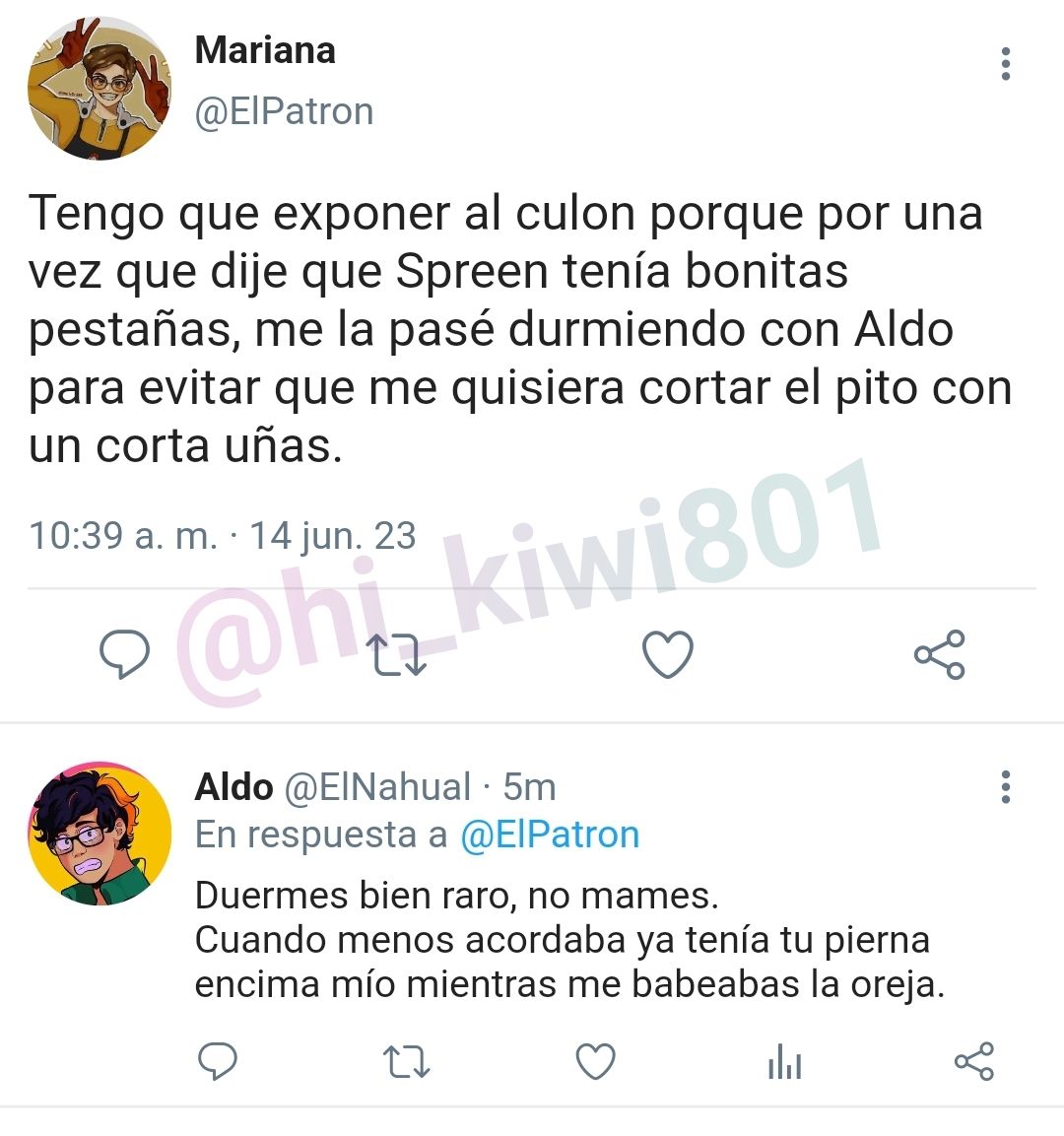The image size is (1064, 1136).
Task: Reply to Aldo's tweet
Action: tap(218, 1061)
